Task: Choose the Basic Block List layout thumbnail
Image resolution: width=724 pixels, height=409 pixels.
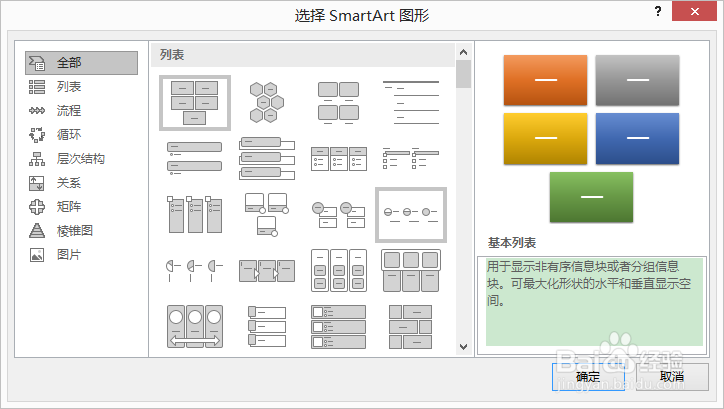Action: point(195,103)
